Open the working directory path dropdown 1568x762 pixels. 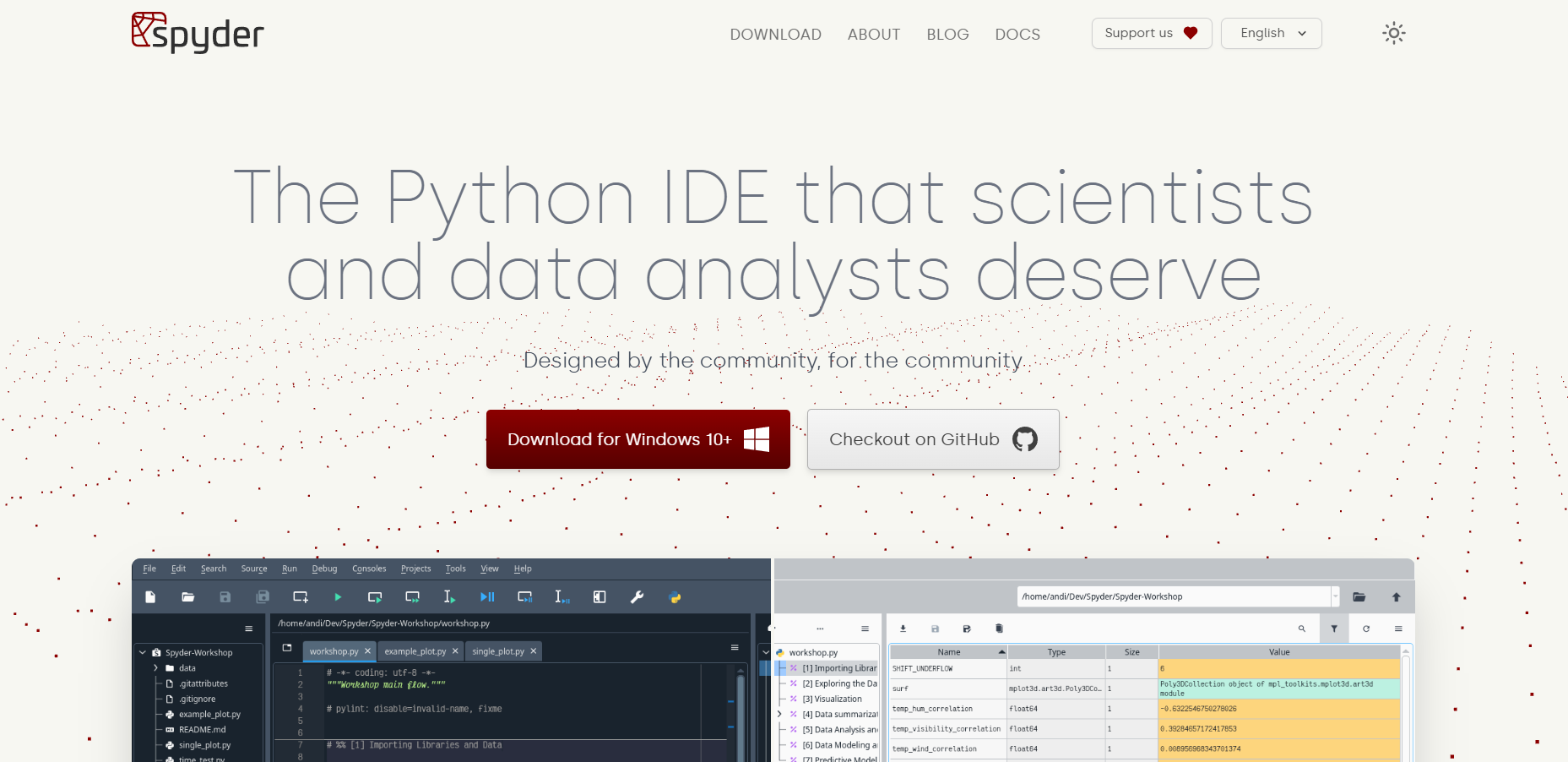[x=1335, y=596]
